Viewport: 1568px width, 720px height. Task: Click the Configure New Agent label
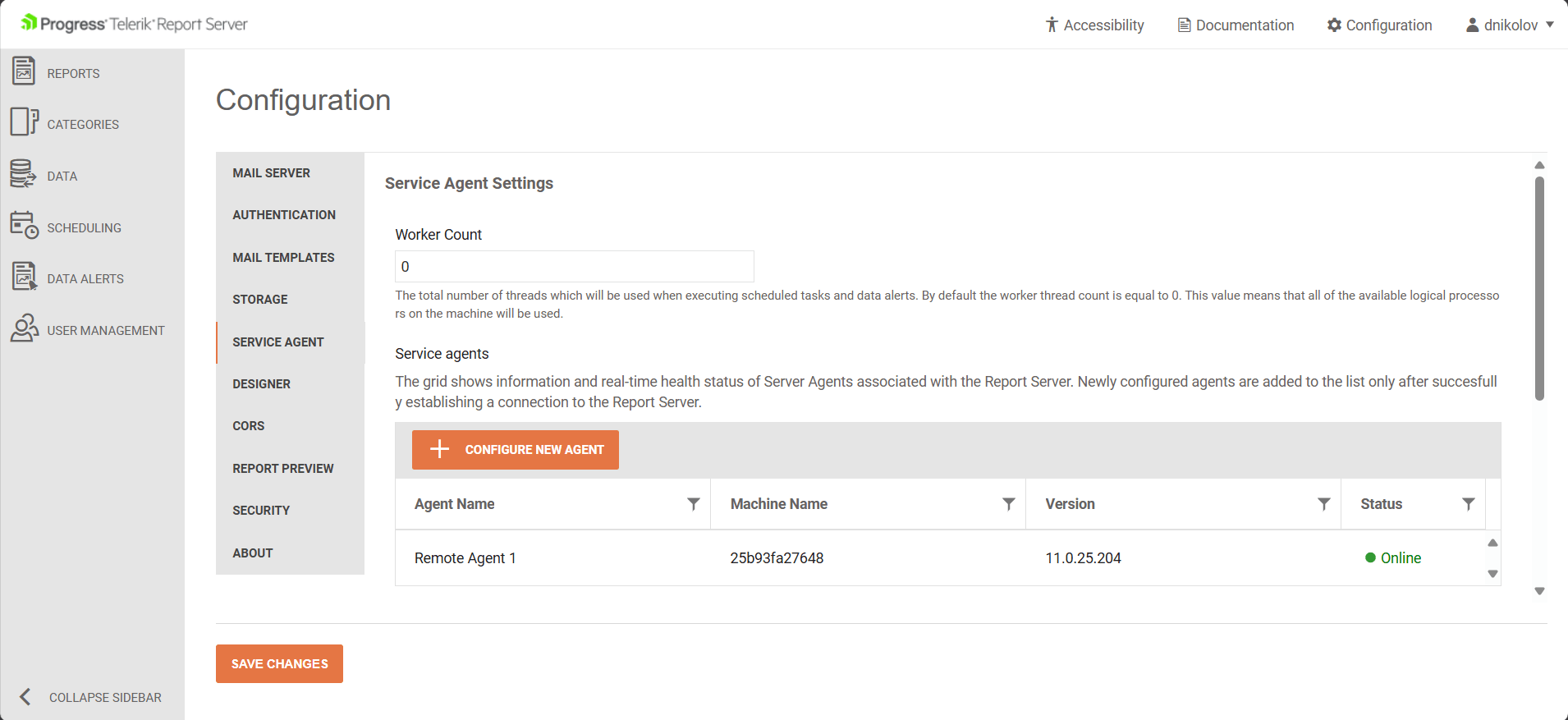tap(534, 450)
